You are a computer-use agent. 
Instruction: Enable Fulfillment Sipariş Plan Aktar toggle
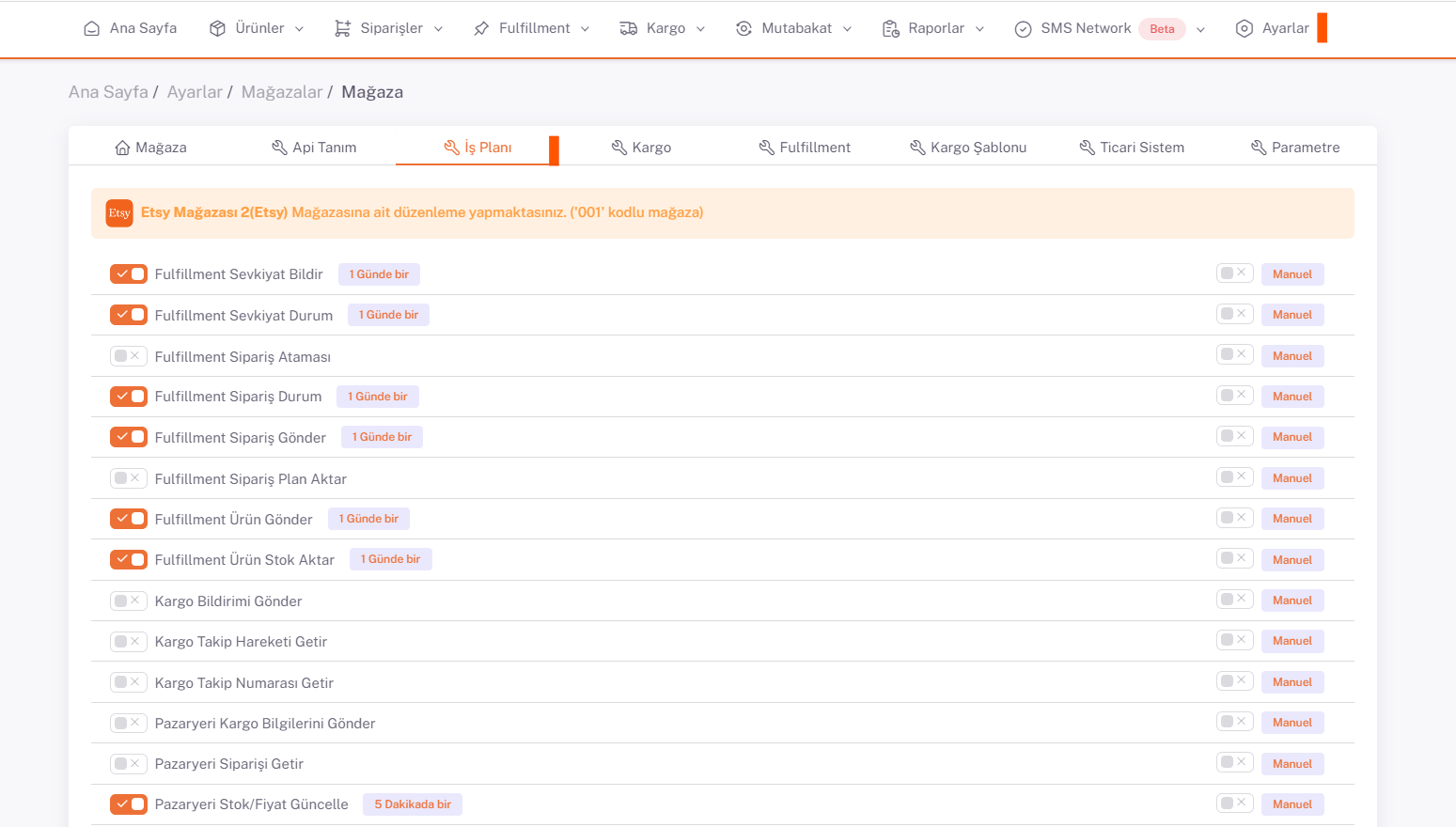(x=129, y=478)
